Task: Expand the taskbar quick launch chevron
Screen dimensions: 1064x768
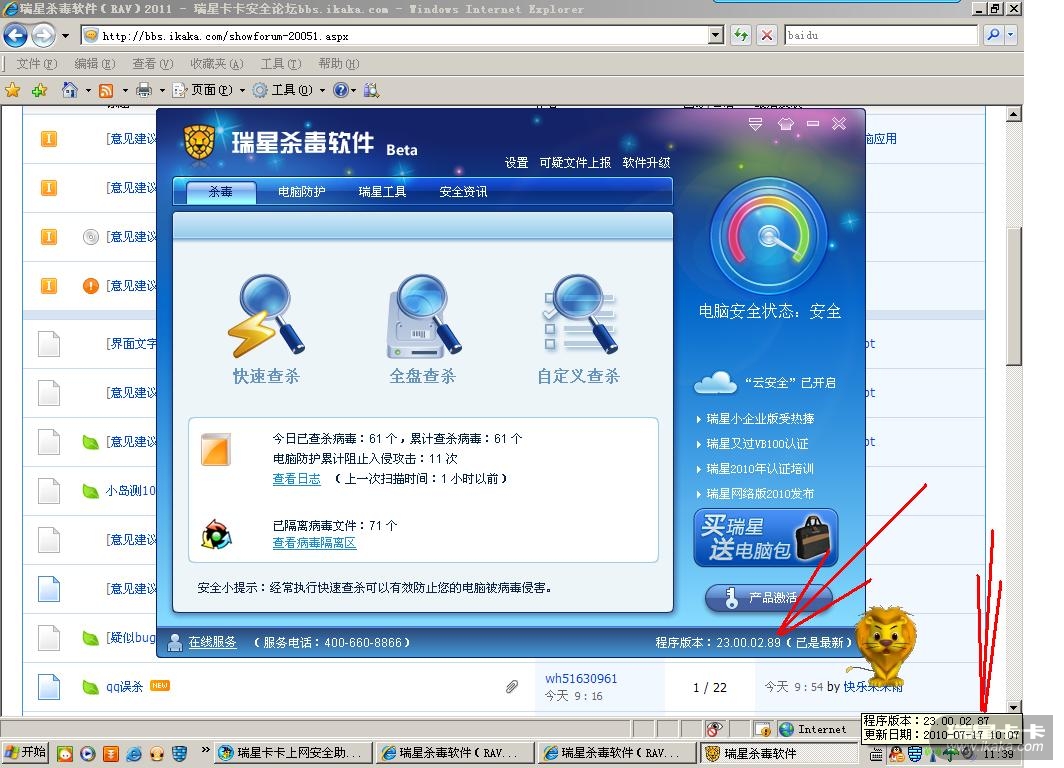Action: click(206, 750)
